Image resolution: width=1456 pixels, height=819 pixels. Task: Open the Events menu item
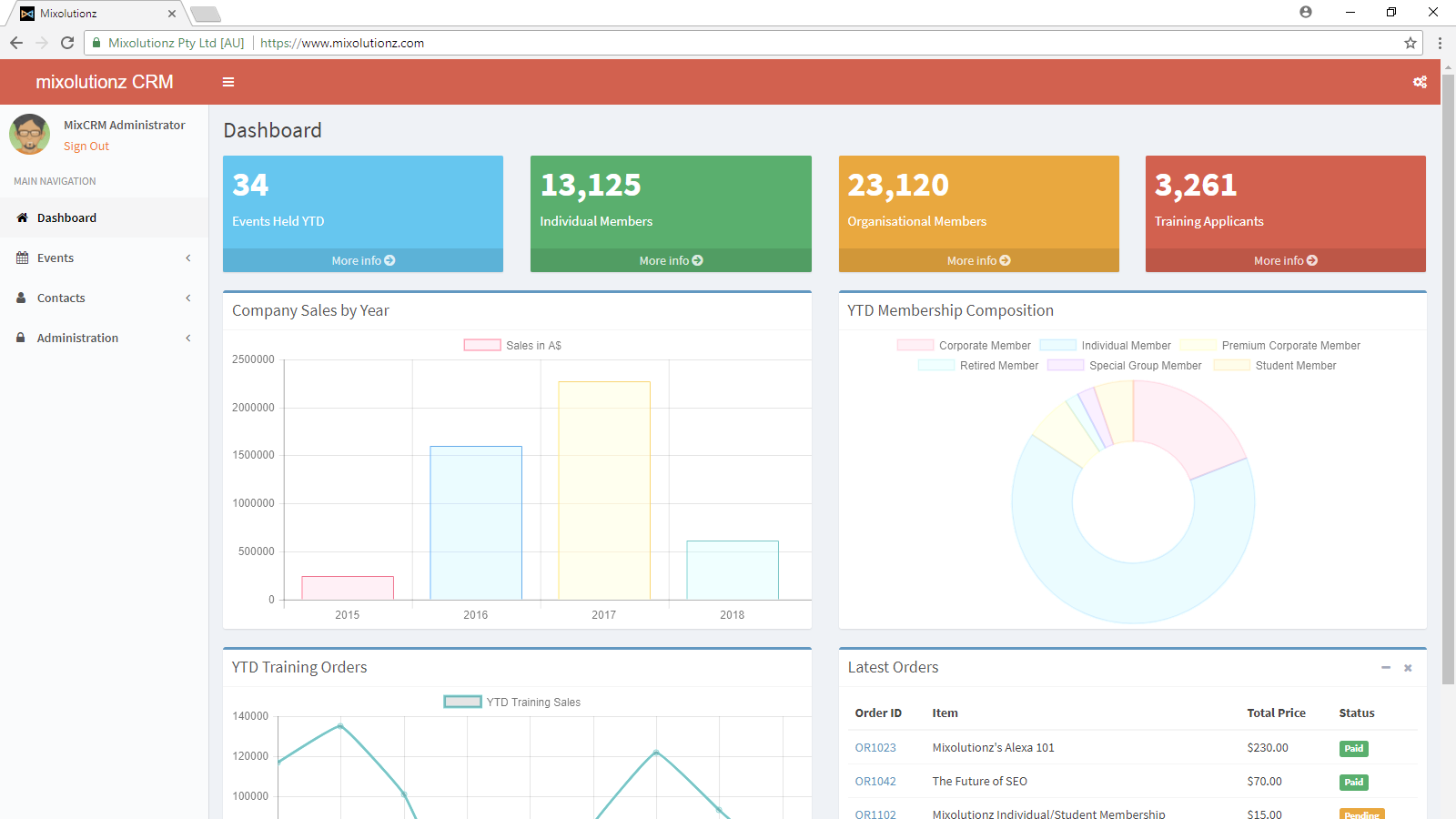(104, 258)
